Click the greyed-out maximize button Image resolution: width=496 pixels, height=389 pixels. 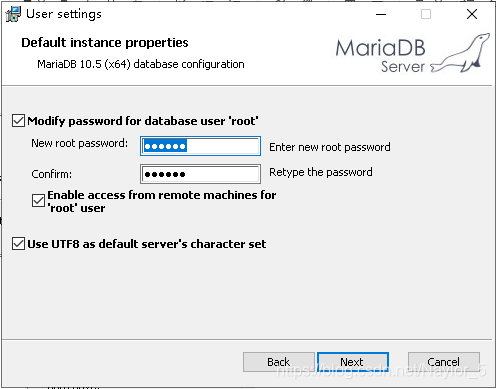pos(426,14)
